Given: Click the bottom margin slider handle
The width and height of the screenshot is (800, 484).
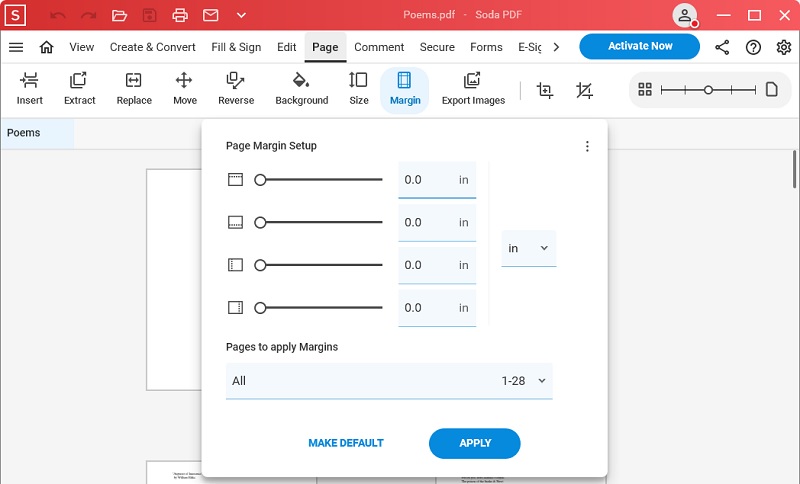Looking at the screenshot, I should (260, 222).
